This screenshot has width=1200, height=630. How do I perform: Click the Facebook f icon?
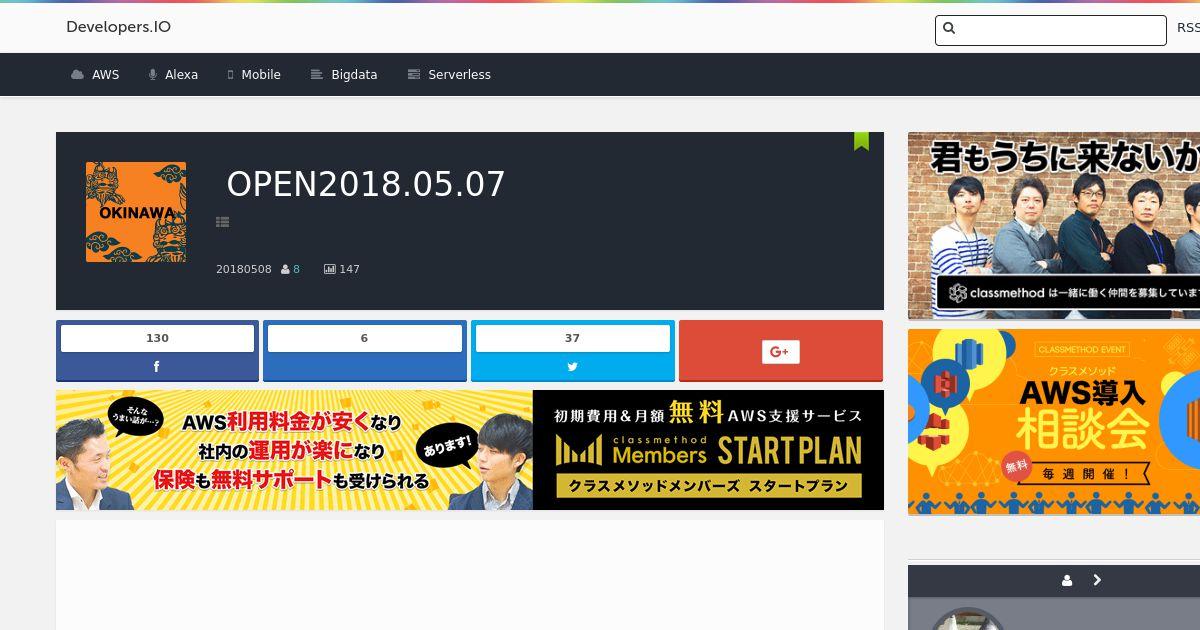click(157, 367)
